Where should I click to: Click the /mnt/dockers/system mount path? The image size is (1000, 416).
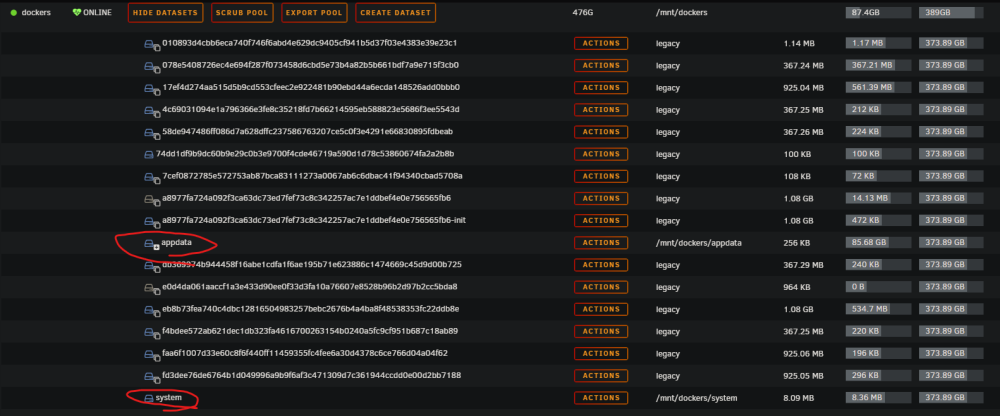click(696, 398)
